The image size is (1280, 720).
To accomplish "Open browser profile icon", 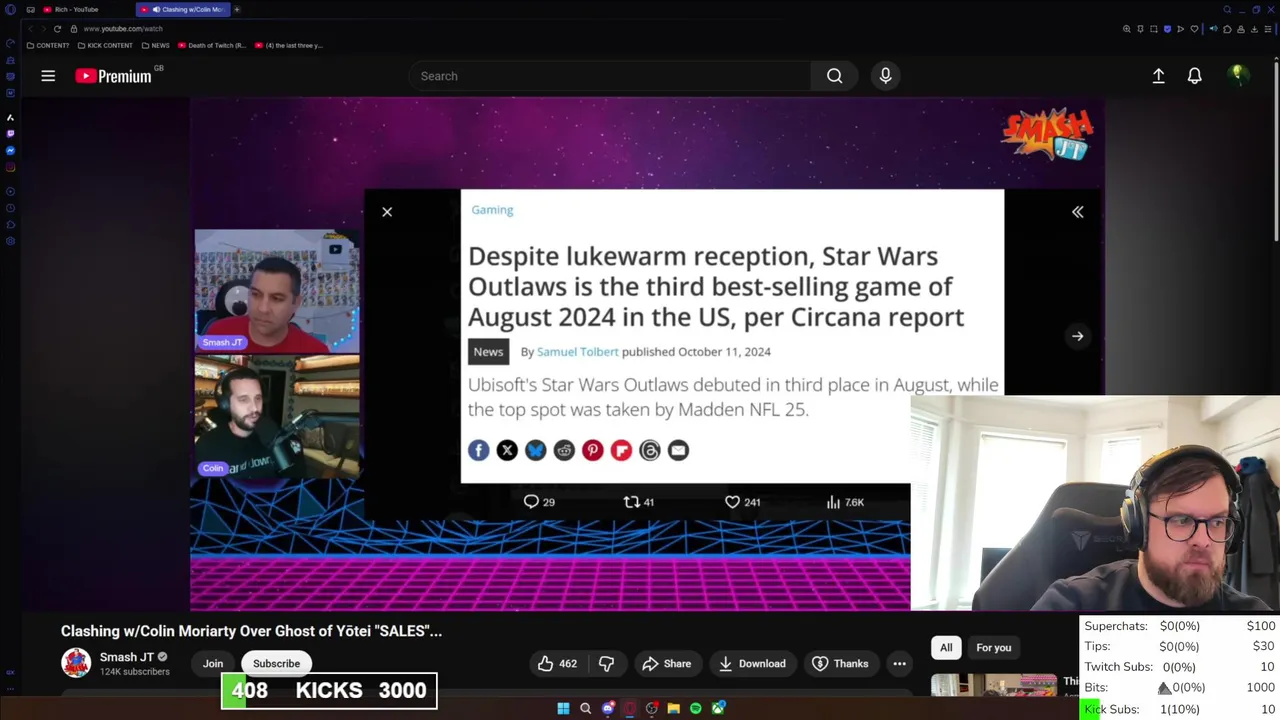I will tap(1241, 29).
